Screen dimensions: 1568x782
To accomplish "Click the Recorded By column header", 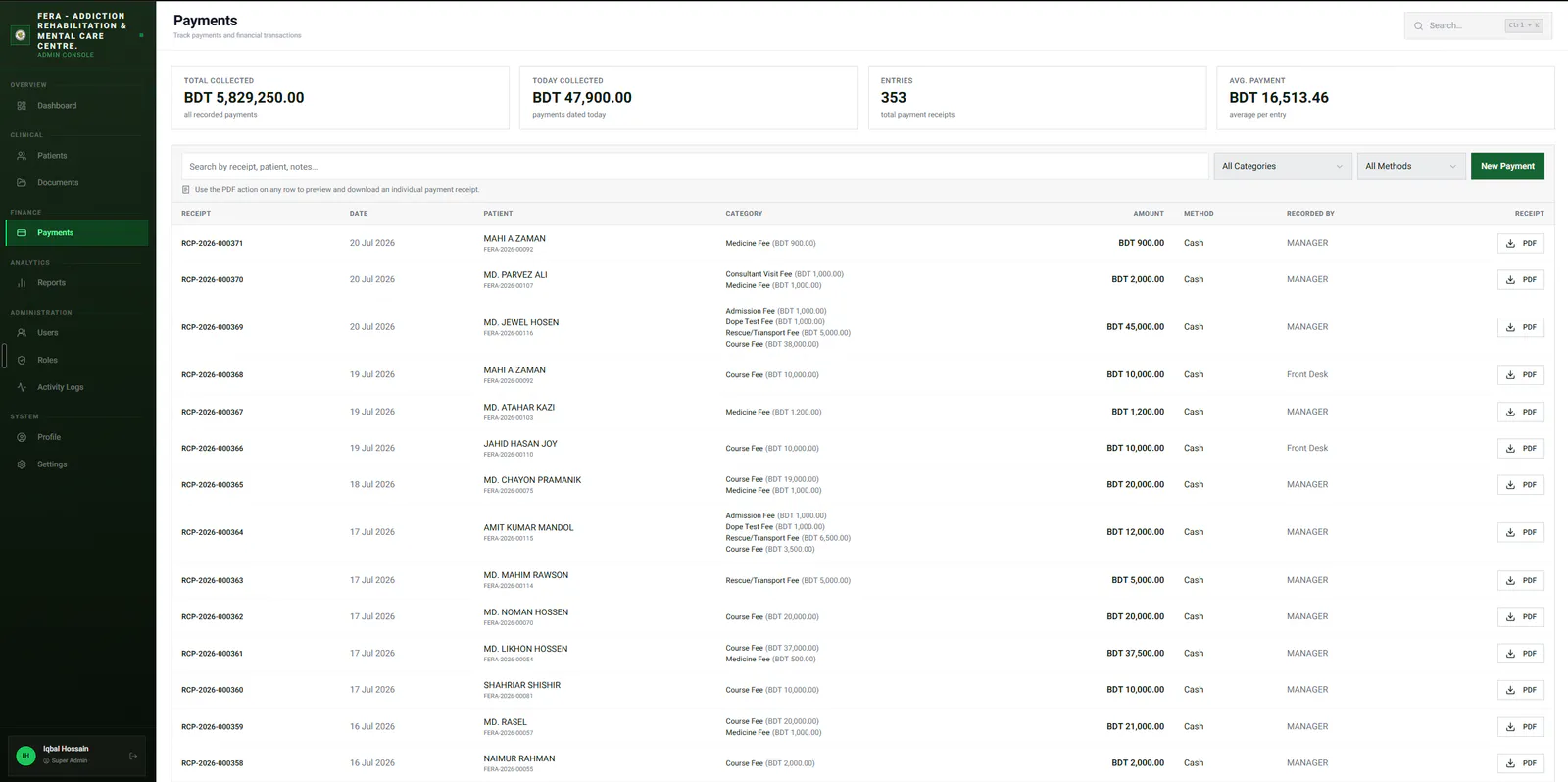I will tap(1310, 214).
